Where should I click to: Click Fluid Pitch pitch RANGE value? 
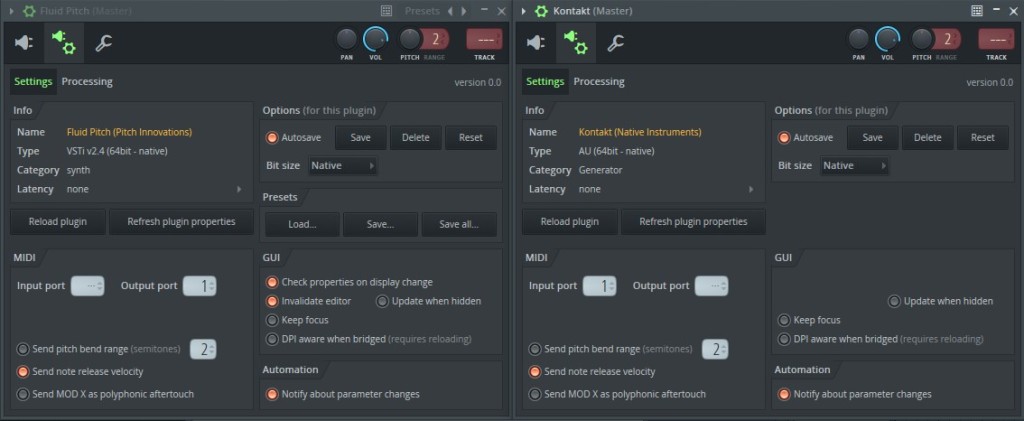[435, 39]
